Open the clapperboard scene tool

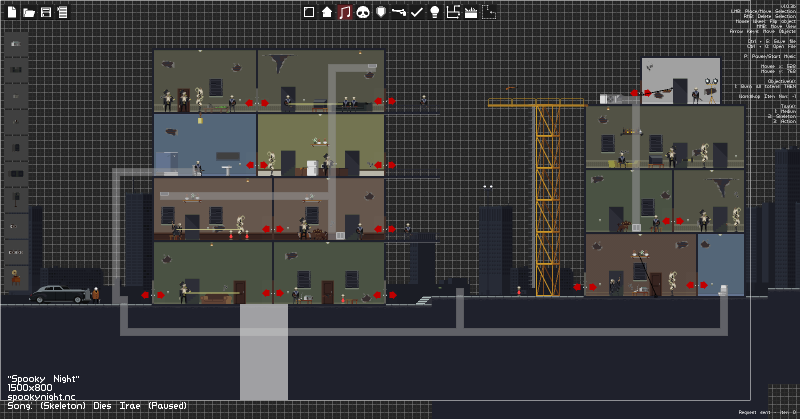tap(471, 12)
